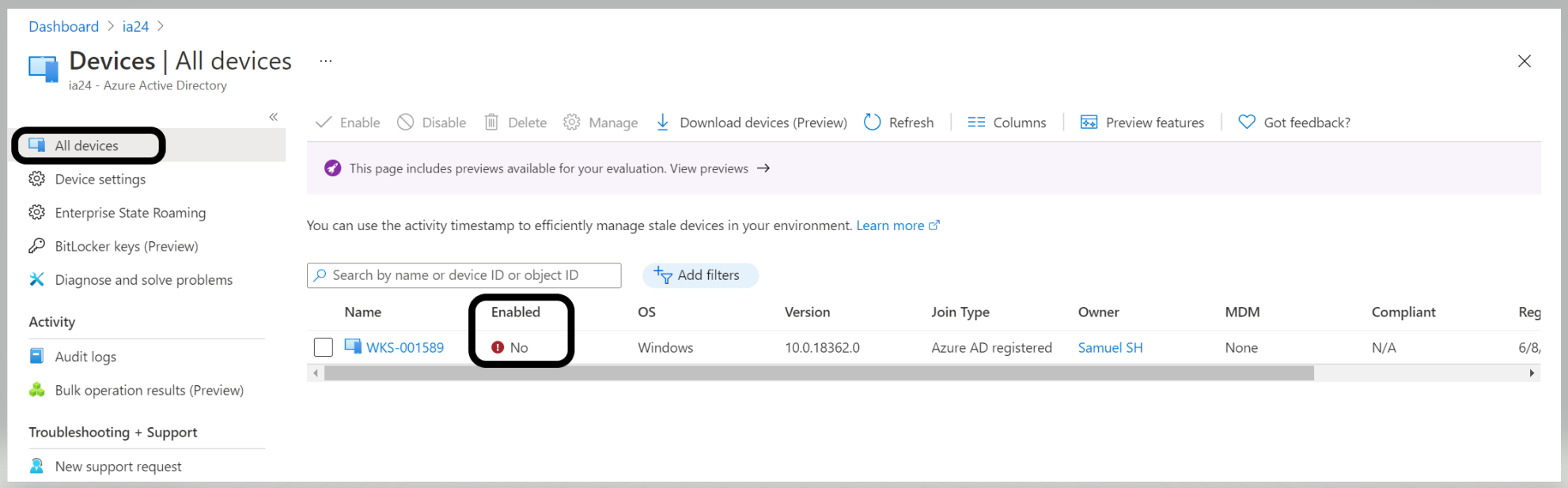The height and width of the screenshot is (488, 1568).
Task: Click the Refresh icon in toolbar
Action: (872, 123)
